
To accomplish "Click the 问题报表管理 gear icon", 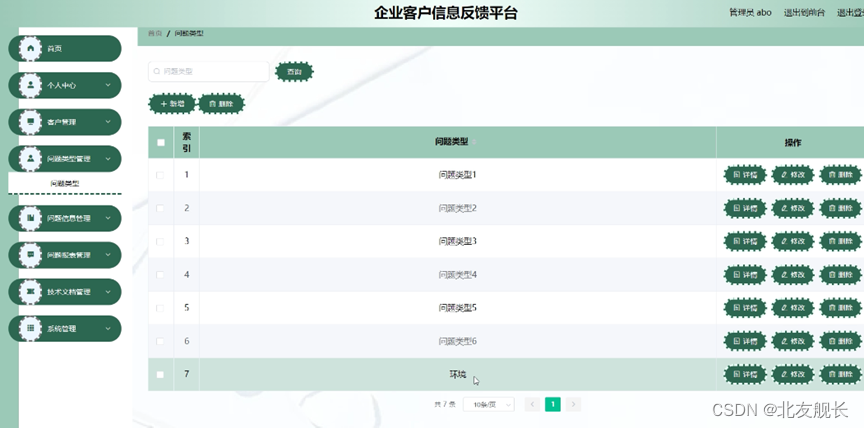I will (x=30, y=255).
